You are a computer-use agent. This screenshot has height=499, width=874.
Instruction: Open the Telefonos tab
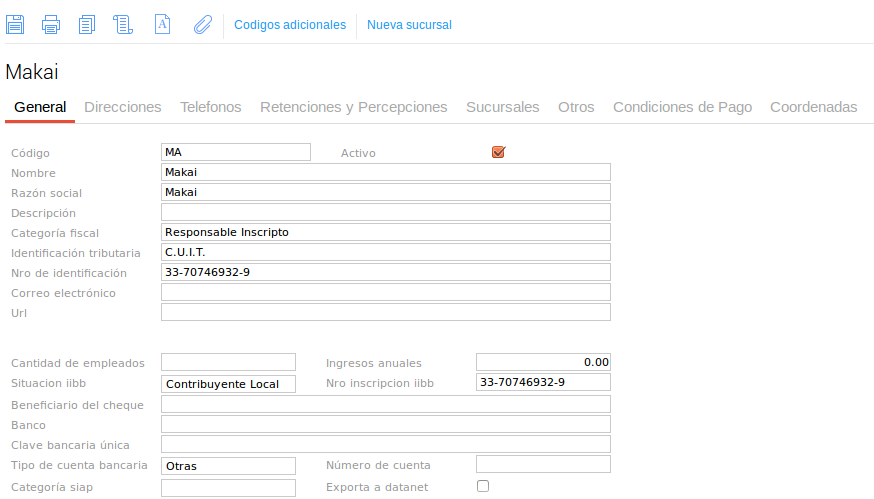point(211,107)
